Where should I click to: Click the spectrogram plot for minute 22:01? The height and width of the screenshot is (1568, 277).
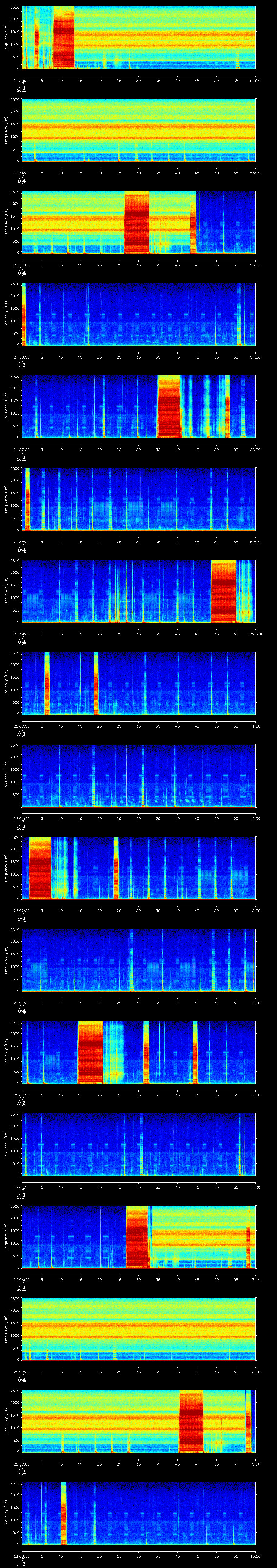click(139, 775)
